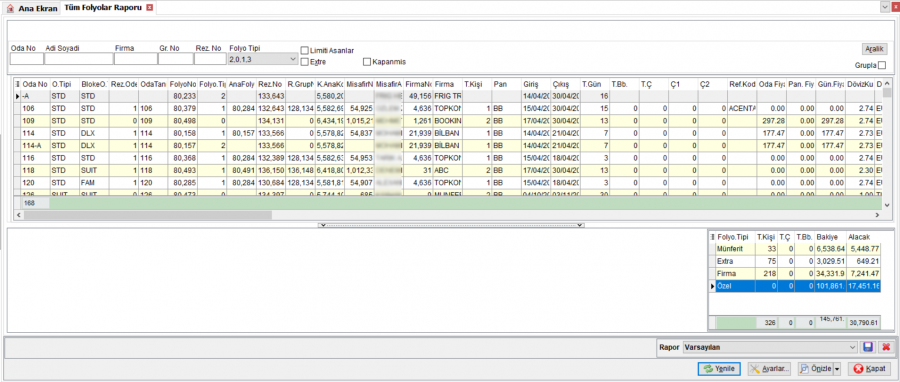The width and height of the screenshot is (900, 382).
Task: Click the O.Tipi column header
Action: coord(64,84)
